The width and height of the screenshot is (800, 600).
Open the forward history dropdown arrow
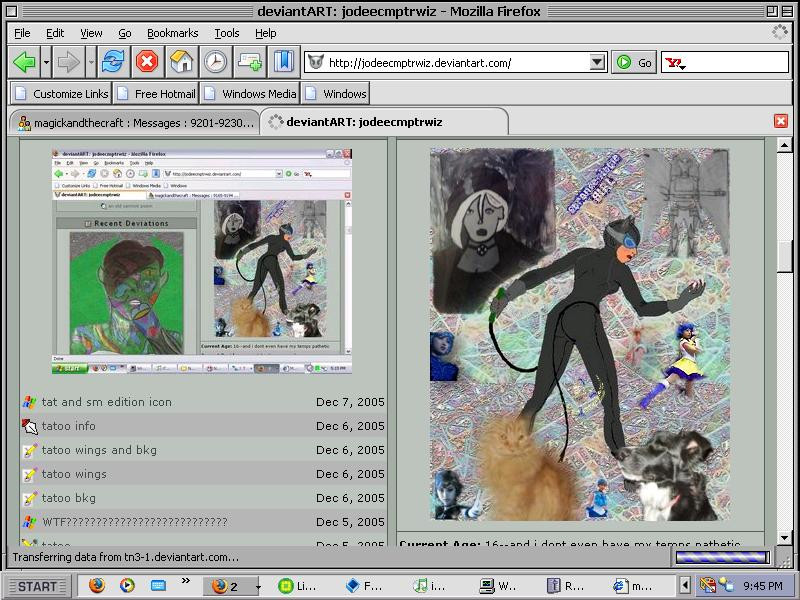click(91, 62)
